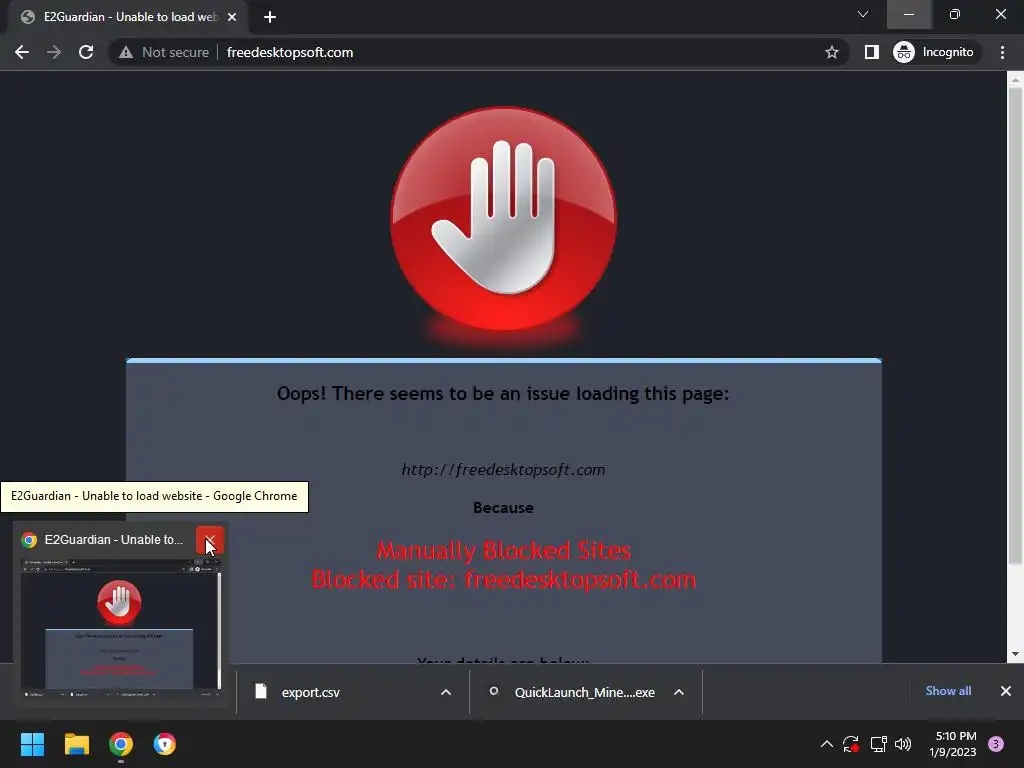The height and width of the screenshot is (768, 1024).
Task: Close the E2Guardian tab
Action: pos(232,17)
